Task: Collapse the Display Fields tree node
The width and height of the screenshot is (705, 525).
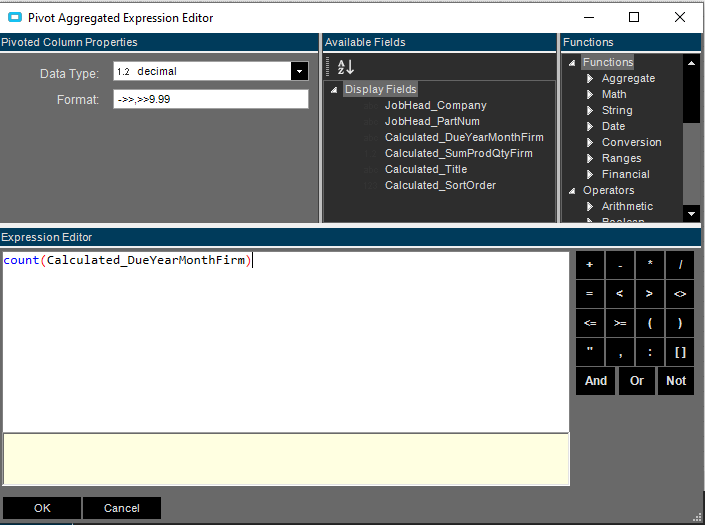Action: pos(334,90)
